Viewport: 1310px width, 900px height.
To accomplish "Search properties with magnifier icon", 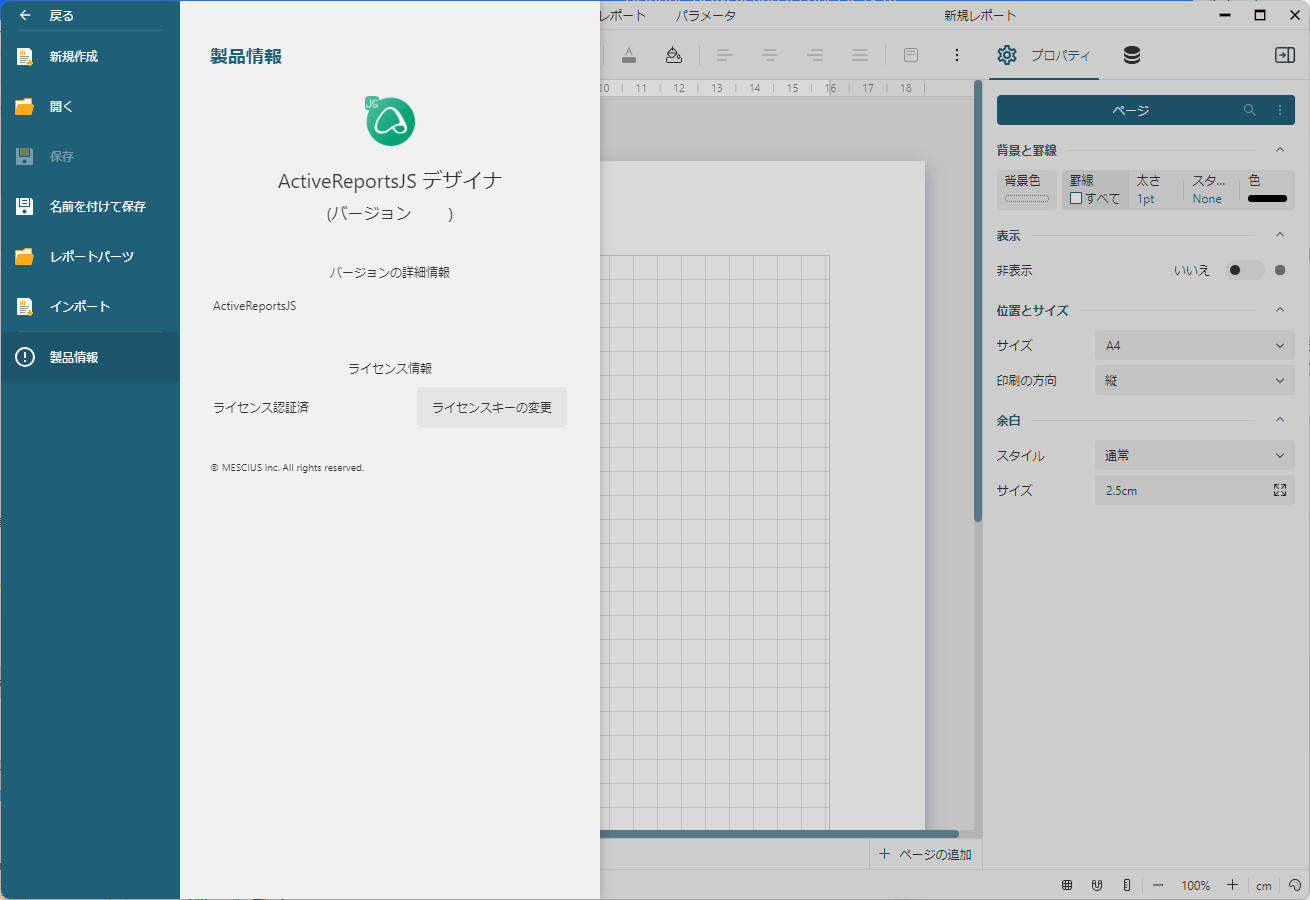I will coord(1250,110).
